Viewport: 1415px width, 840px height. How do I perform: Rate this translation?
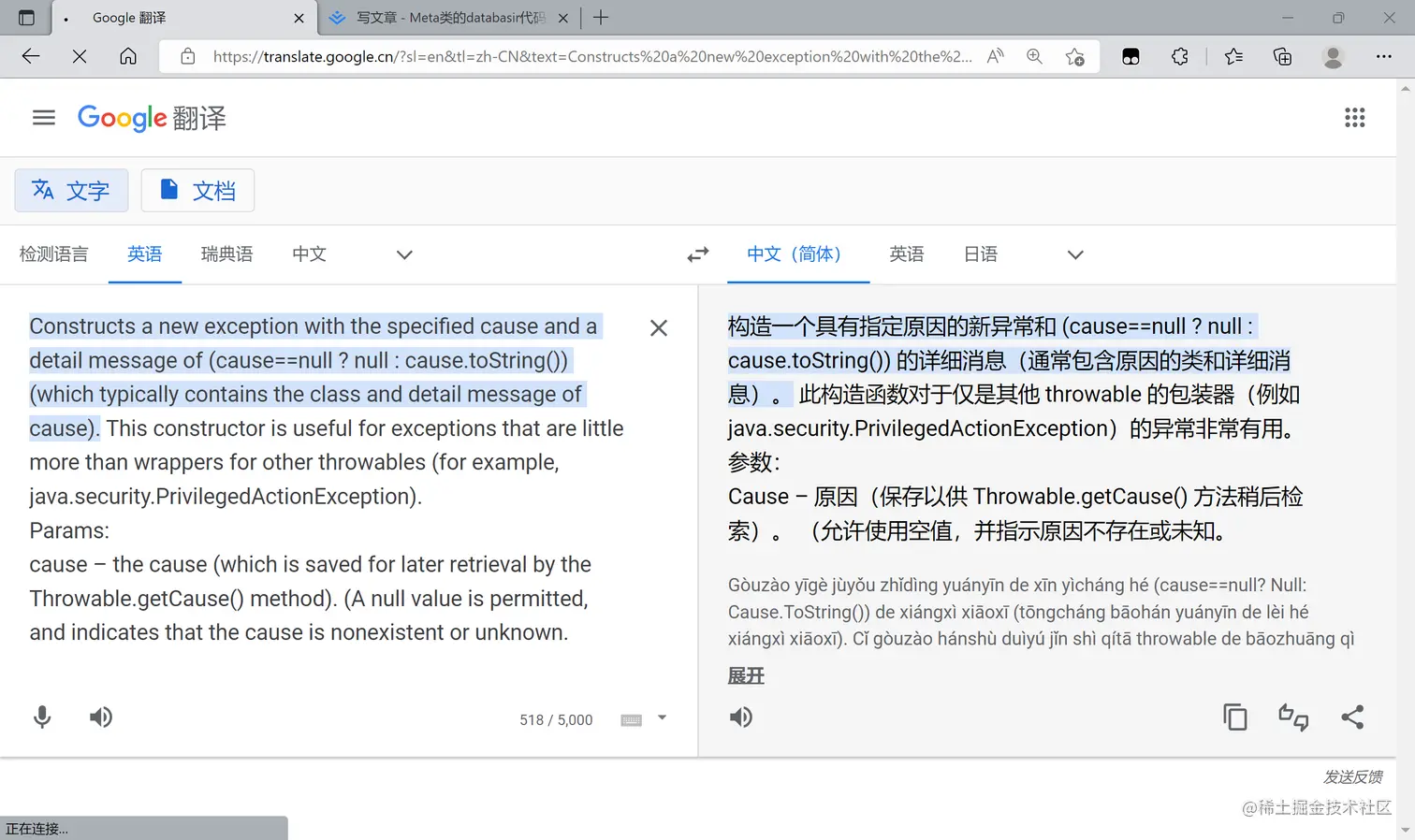point(1293,717)
